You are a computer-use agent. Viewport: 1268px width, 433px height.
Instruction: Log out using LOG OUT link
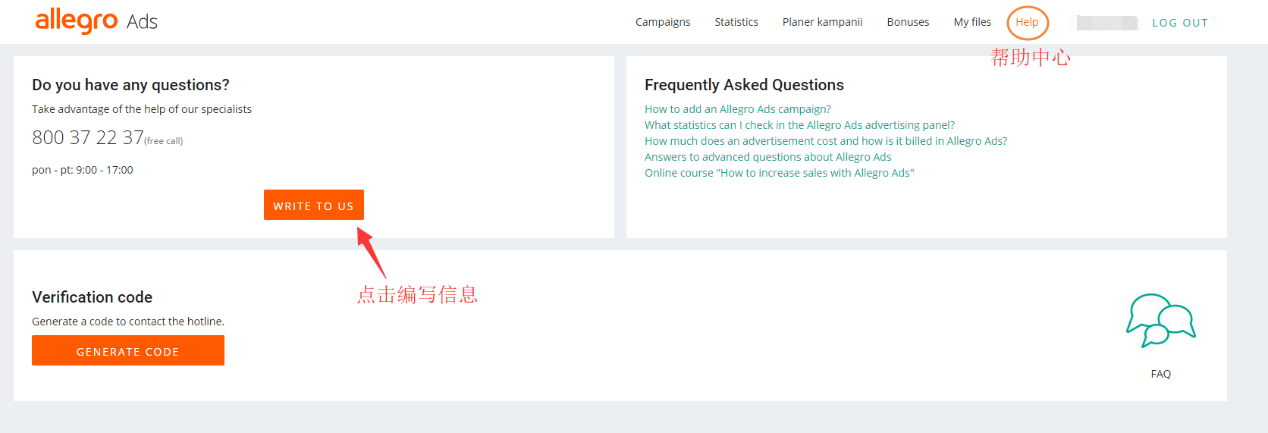(x=1180, y=23)
